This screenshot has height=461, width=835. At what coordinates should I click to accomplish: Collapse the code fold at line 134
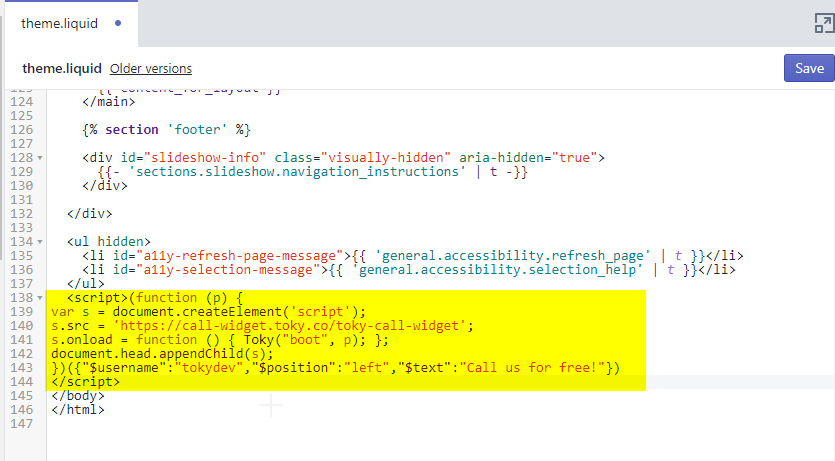[x=40, y=242]
